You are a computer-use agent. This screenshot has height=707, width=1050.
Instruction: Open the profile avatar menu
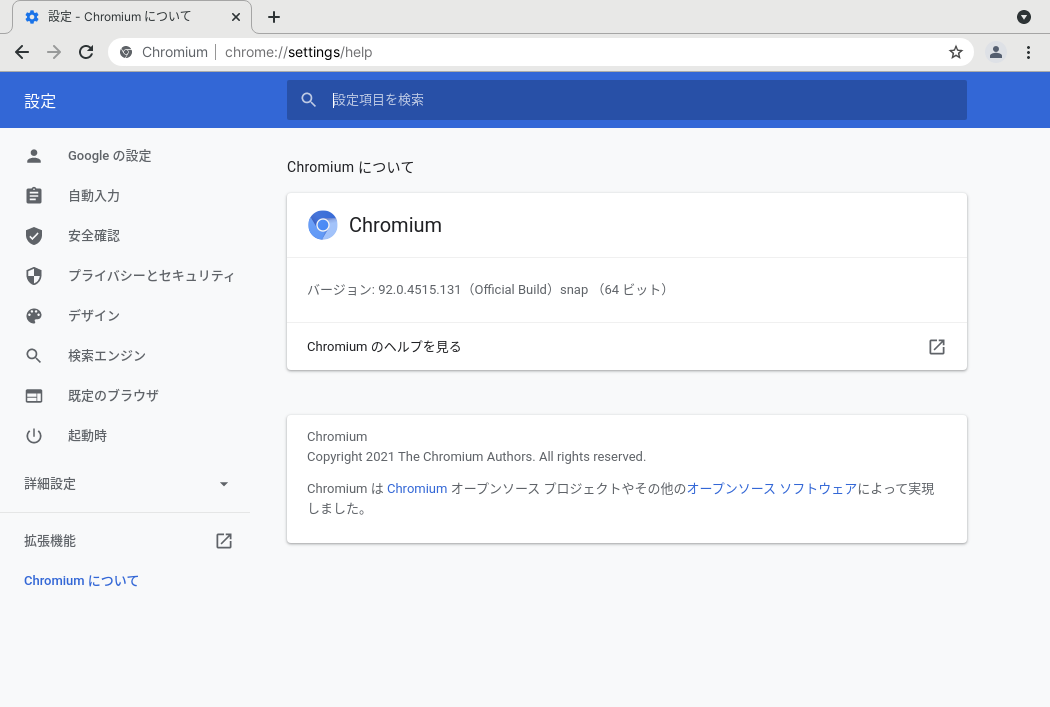coord(996,52)
